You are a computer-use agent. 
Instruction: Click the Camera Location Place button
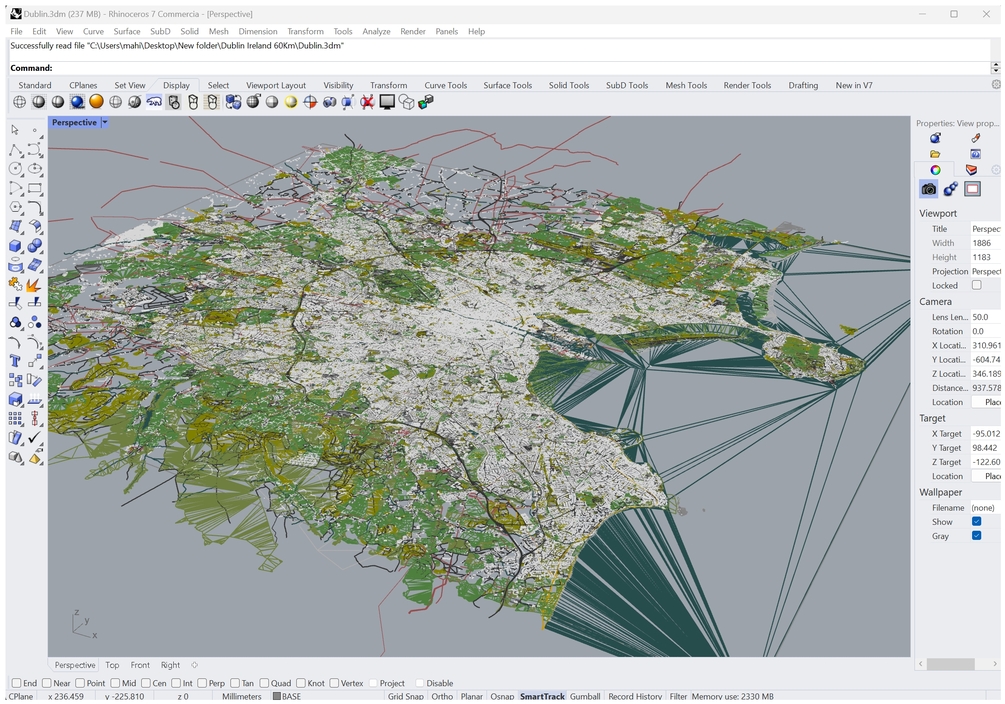click(x=990, y=402)
